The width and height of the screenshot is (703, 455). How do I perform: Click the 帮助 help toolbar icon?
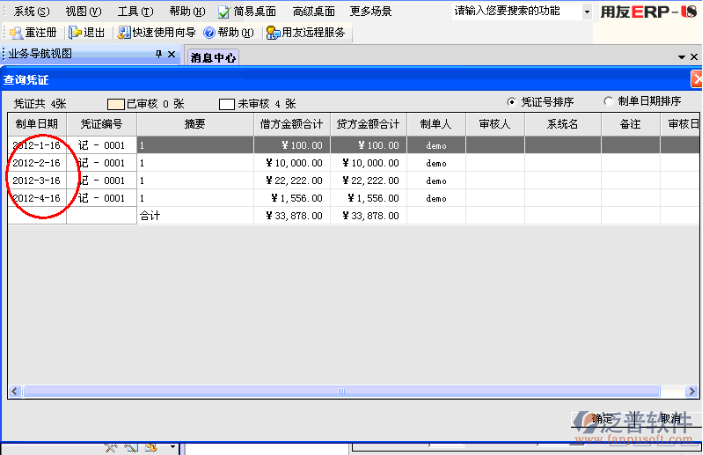coord(209,32)
